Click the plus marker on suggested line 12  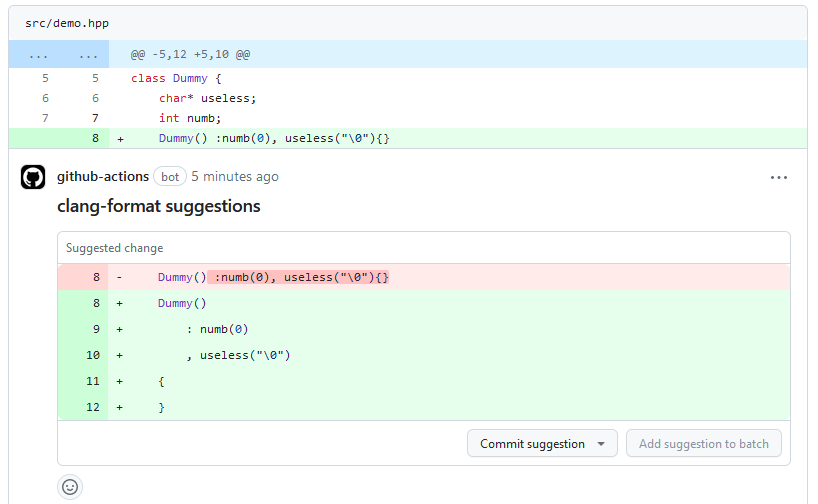click(x=120, y=407)
